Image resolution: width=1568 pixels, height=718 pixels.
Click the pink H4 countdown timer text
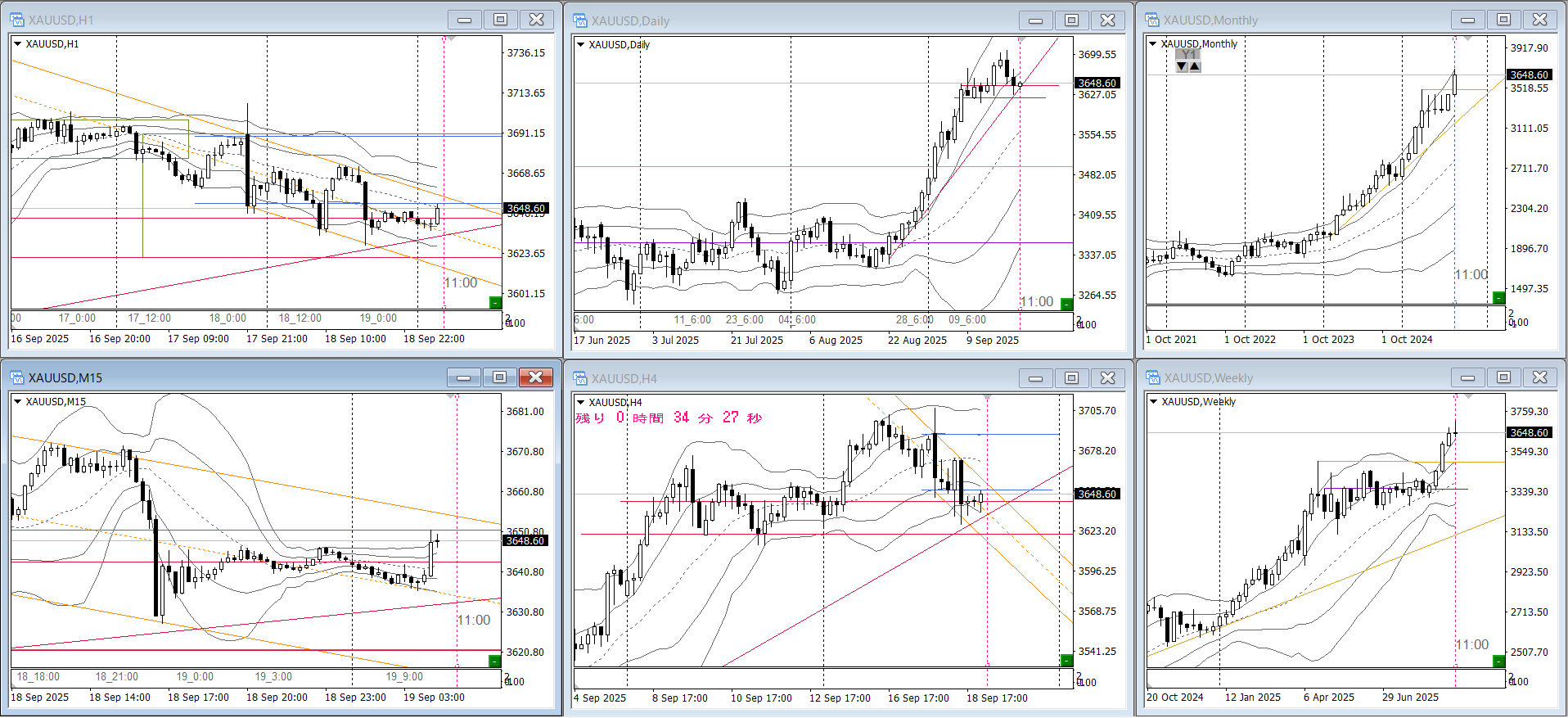669,418
